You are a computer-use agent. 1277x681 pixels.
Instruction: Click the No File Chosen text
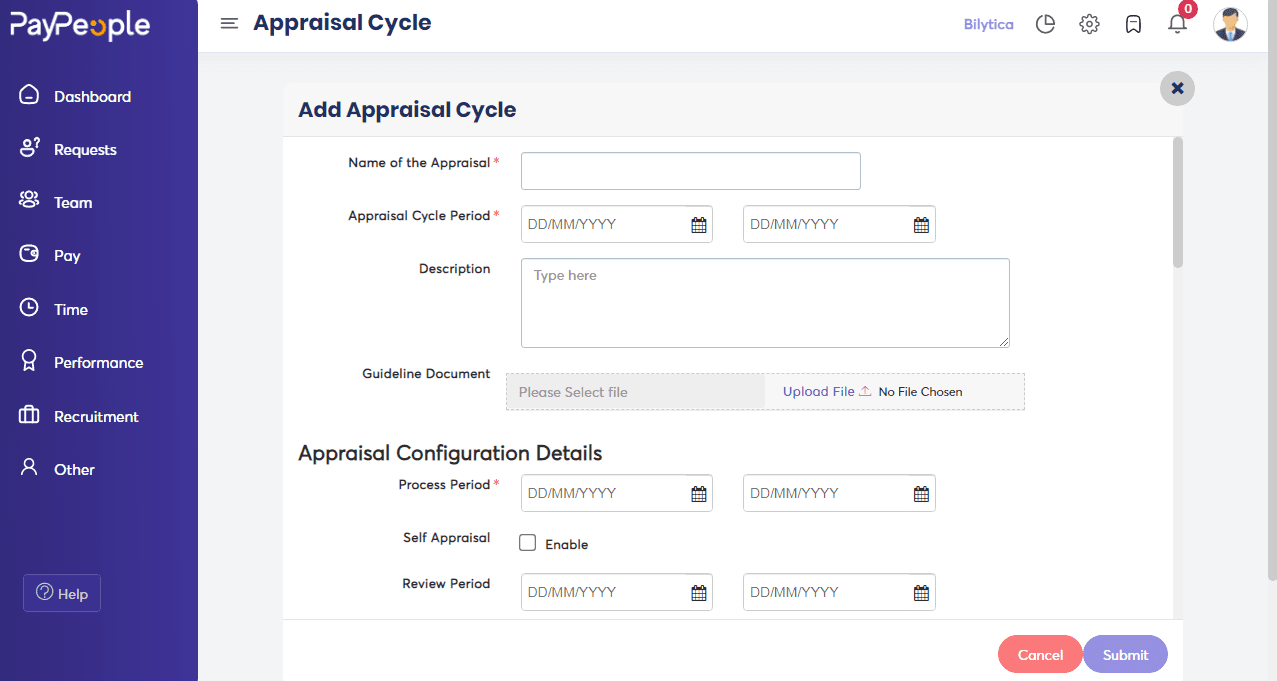920,392
